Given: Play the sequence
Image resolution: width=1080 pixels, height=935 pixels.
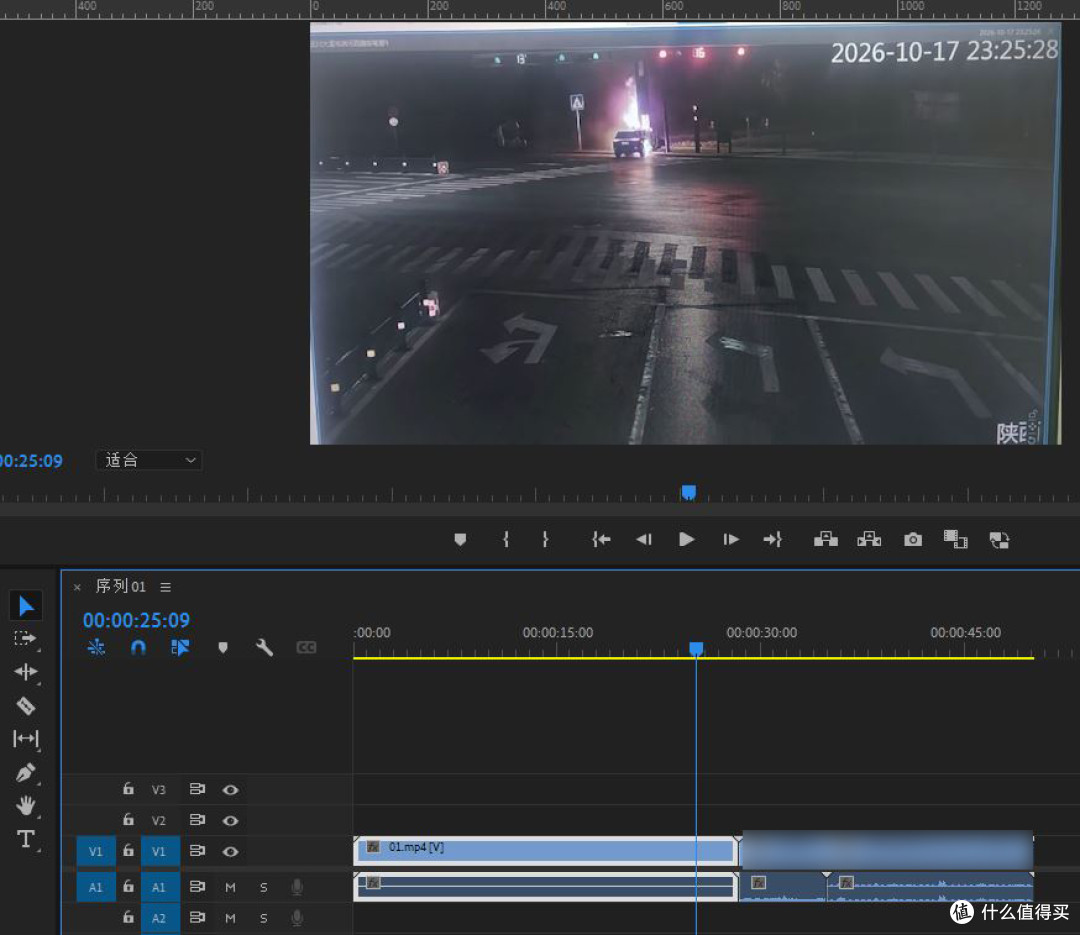Looking at the screenshot, I should [x=687, y=540].
